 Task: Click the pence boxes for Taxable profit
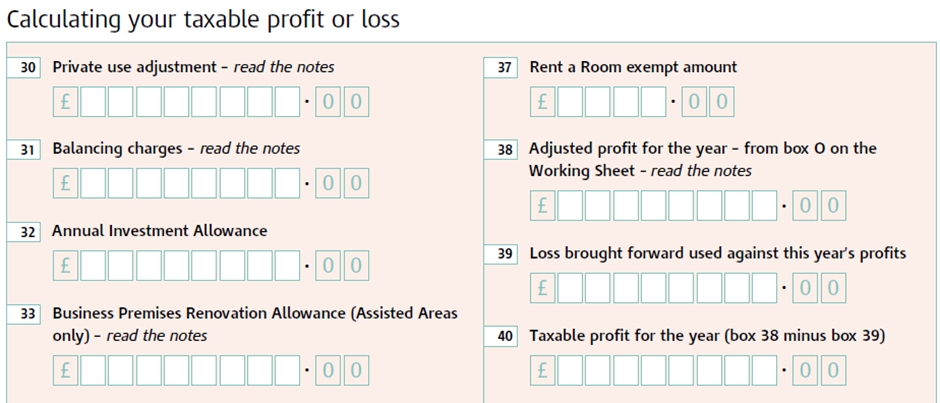click(x=819, y=370)
